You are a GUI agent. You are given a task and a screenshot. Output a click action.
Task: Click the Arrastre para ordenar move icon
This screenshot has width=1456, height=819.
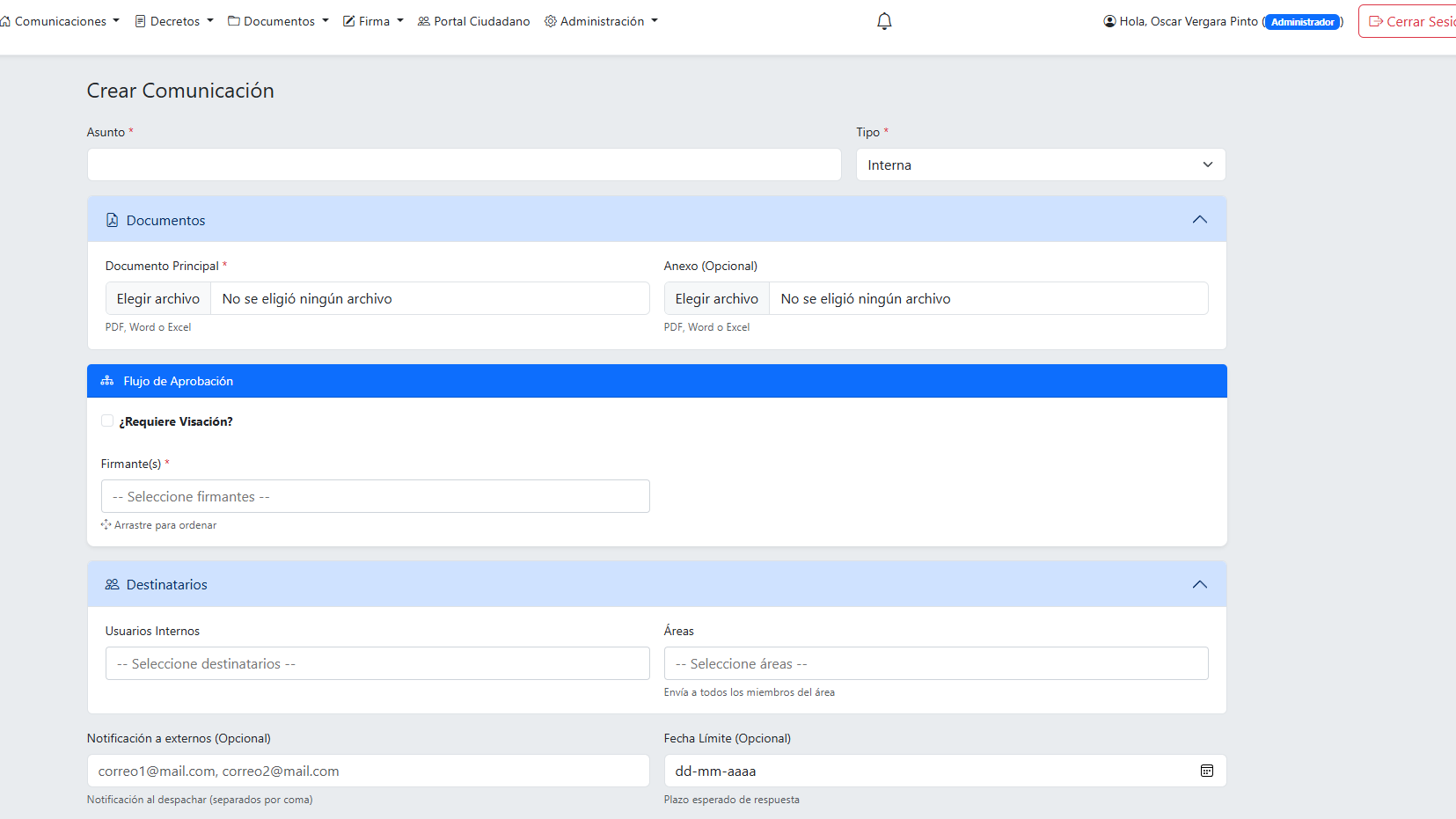[x=106, y=524]
